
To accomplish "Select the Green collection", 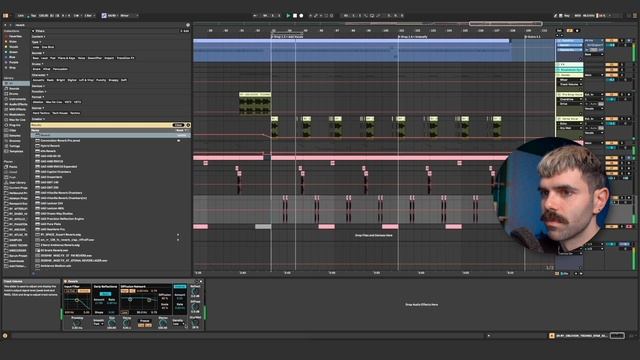I will [13, 52].
